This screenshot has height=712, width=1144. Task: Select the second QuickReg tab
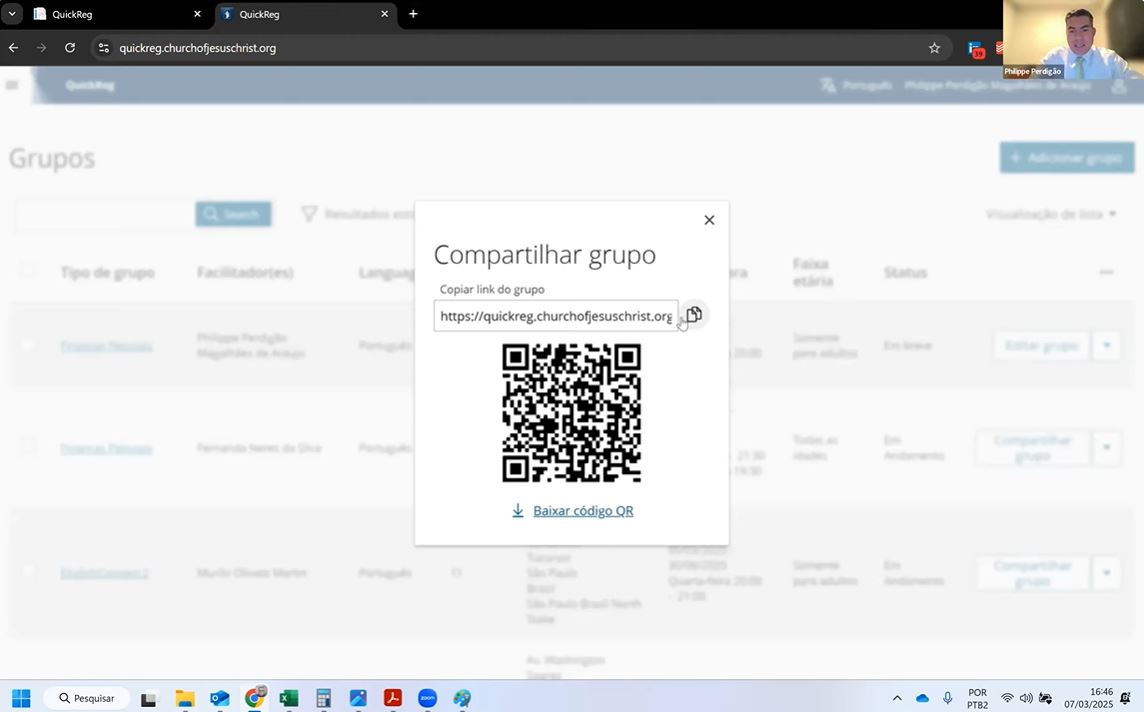click(x=306, y=14)
